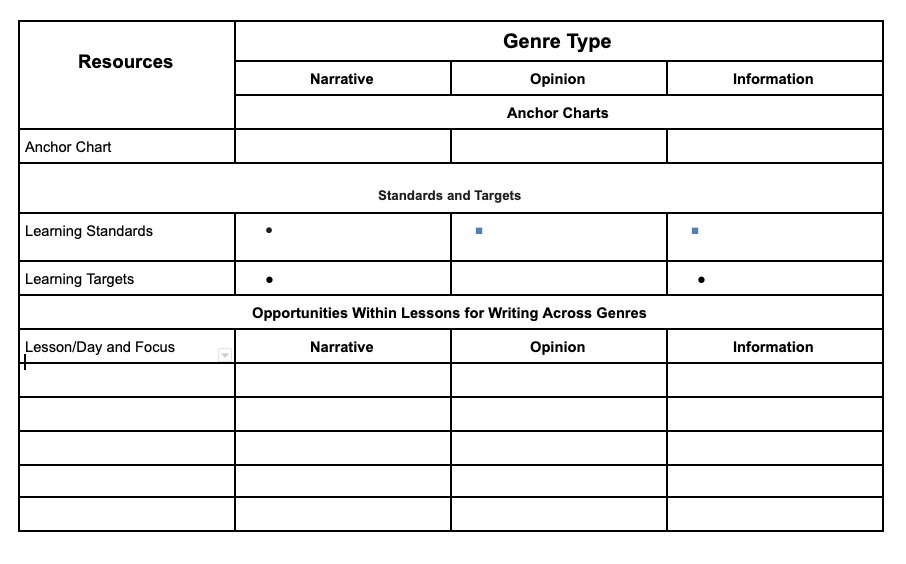Click blue bullet in Information Learning Standards cell

click(x=695, y=231)
